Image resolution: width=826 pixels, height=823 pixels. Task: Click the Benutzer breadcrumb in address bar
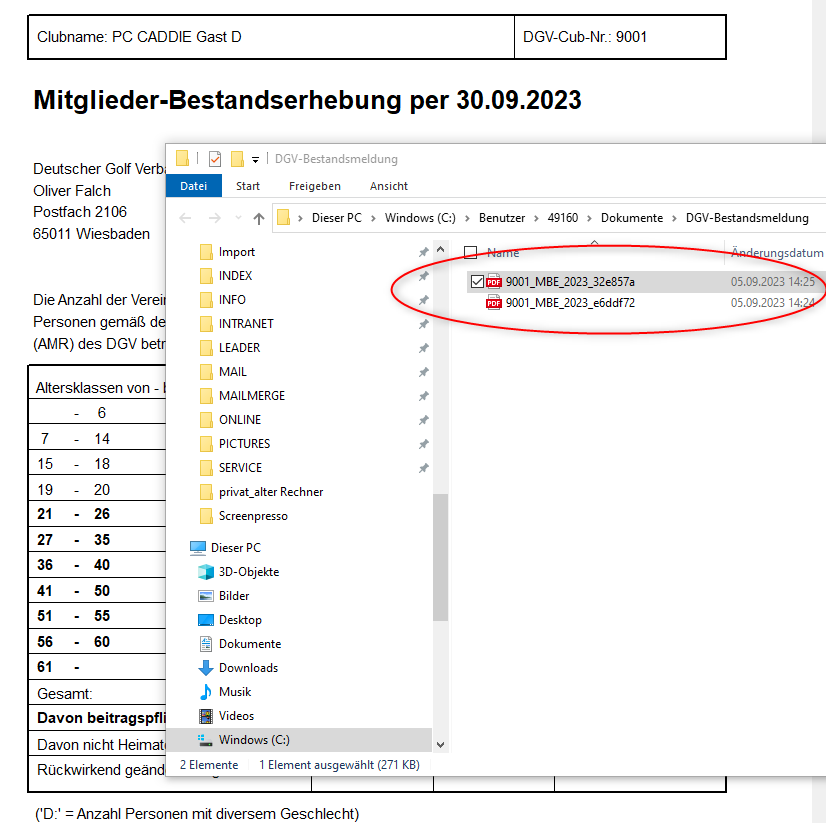[501, 218]
